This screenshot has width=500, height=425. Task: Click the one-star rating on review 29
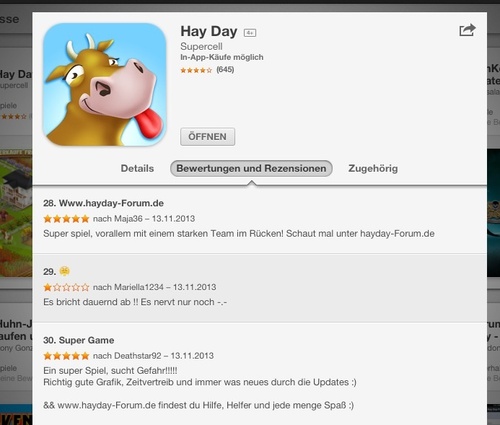(x=66, y=287)
